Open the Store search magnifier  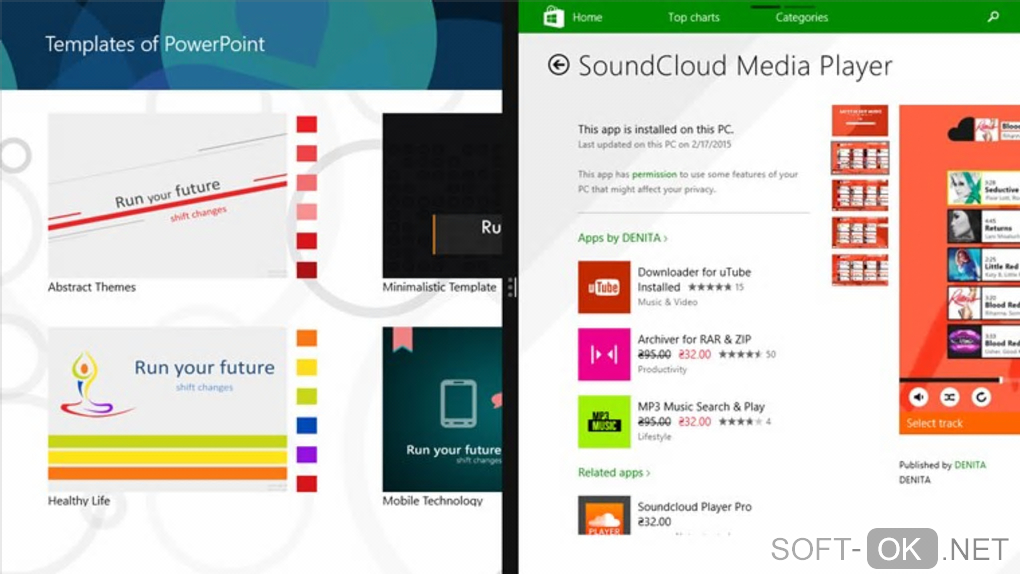(993, 17)
